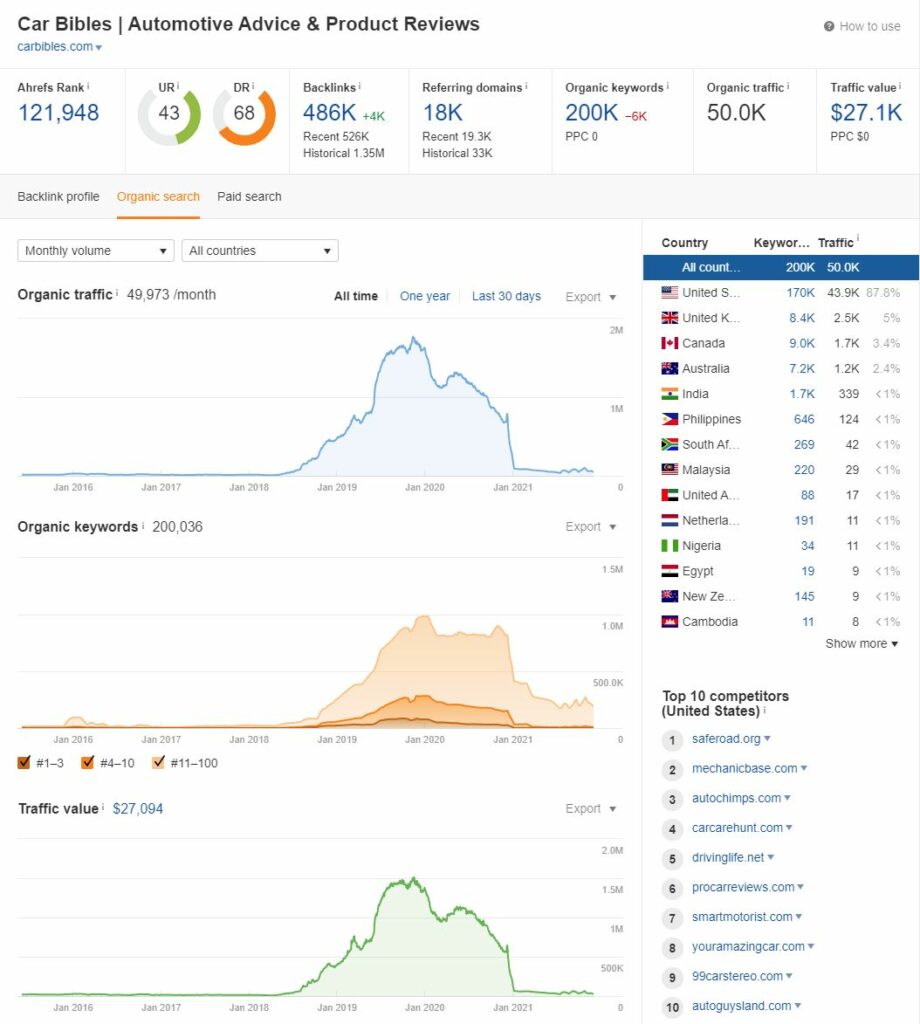Switch to the Paid search tab
920x1024 pixels.
(x=249, y=197)
